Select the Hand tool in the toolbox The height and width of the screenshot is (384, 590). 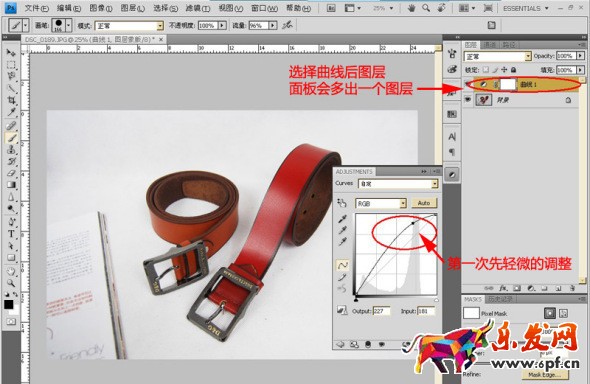11,271
